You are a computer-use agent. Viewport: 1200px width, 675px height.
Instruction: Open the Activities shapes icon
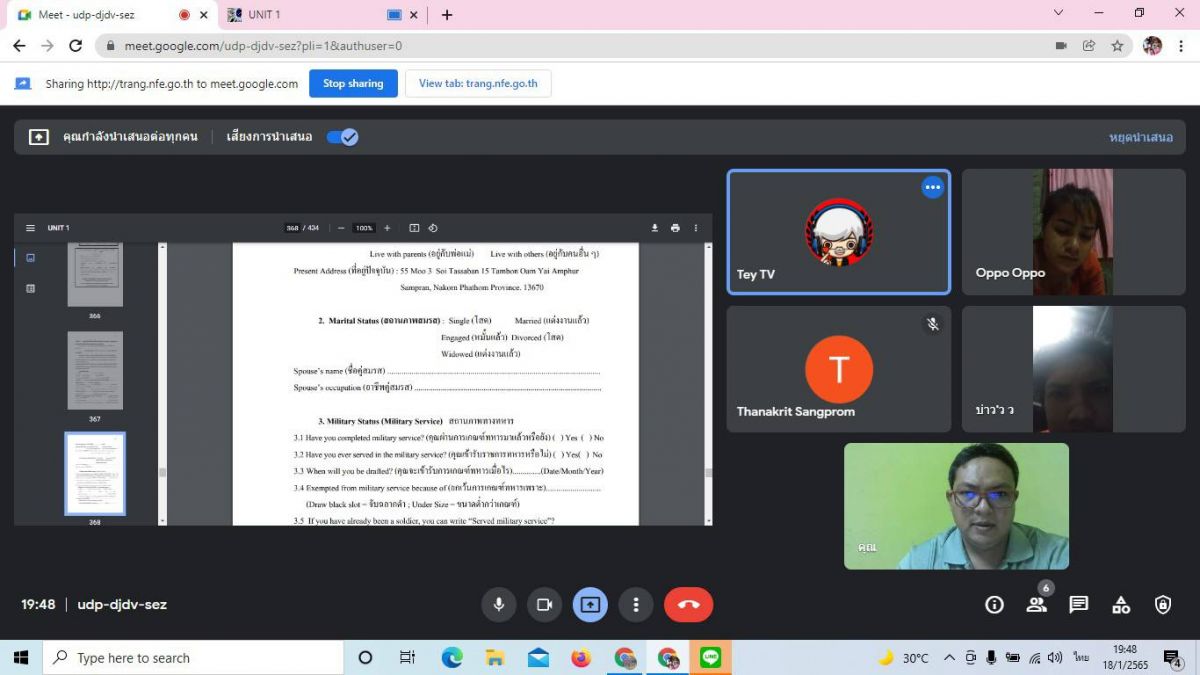(1121, 604)
